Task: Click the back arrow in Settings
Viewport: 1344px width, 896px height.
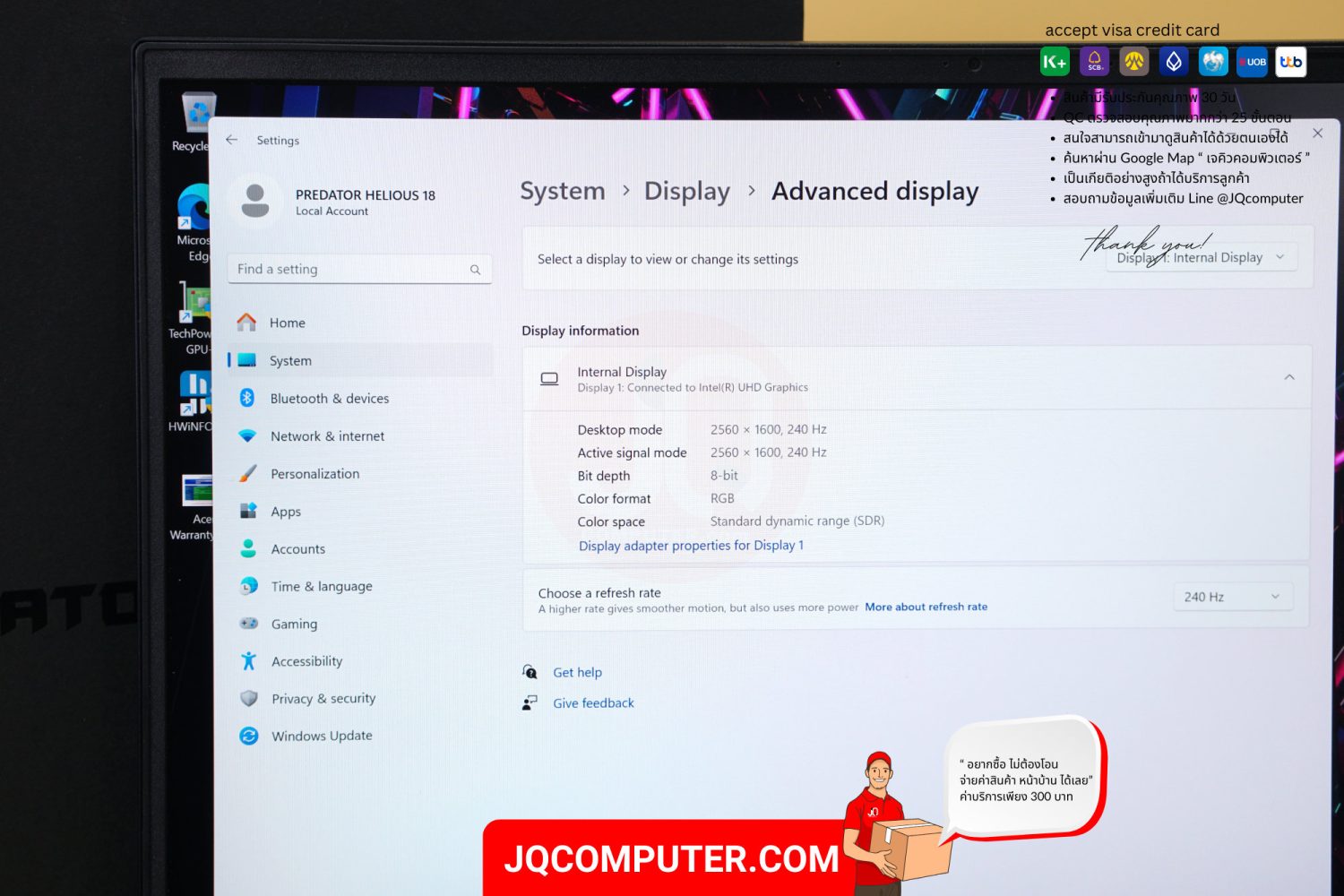Action: click(232, 140)
